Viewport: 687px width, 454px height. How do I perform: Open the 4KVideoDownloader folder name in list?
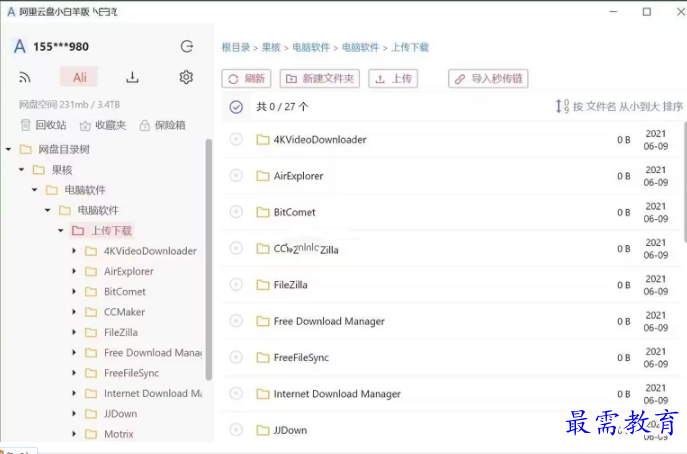point(320,140)
